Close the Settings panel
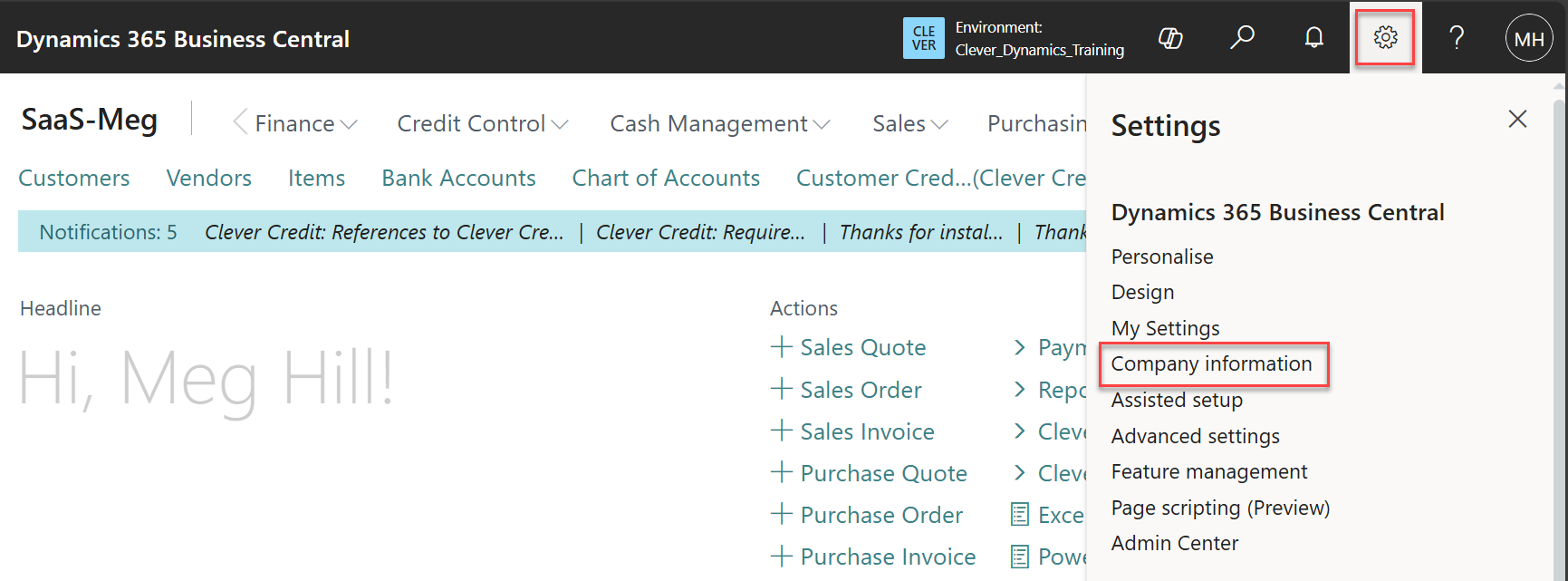Image resolution: width=1568 pixels, height=581 pixels. pos(1517,119)
